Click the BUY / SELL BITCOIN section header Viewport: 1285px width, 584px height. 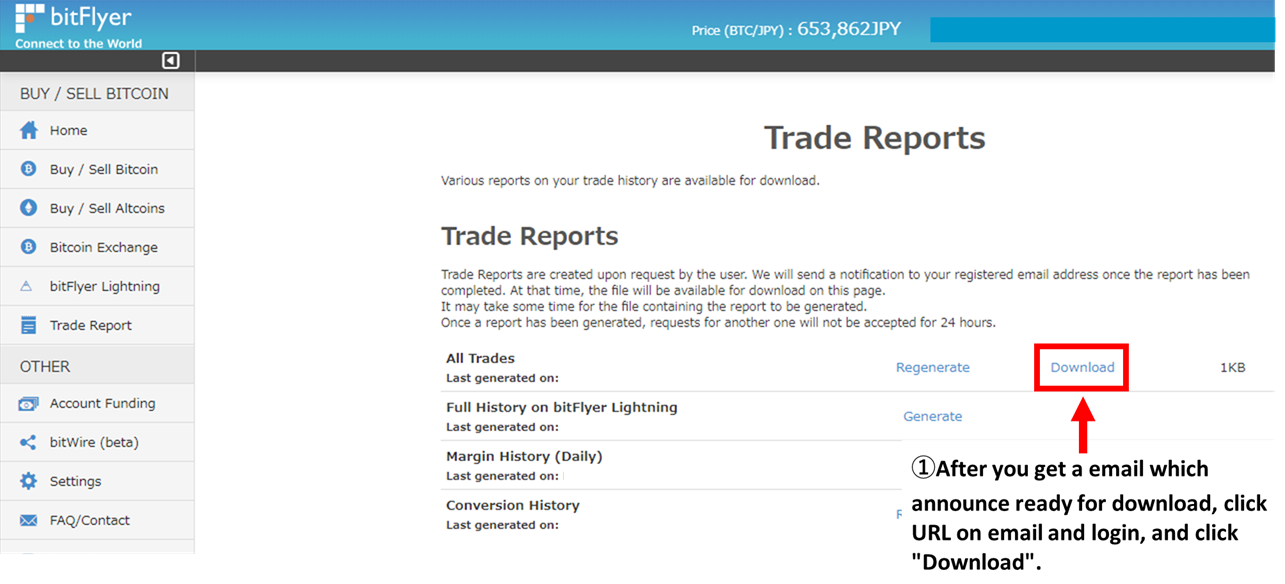pyautogui.click(x=94, y=93)
